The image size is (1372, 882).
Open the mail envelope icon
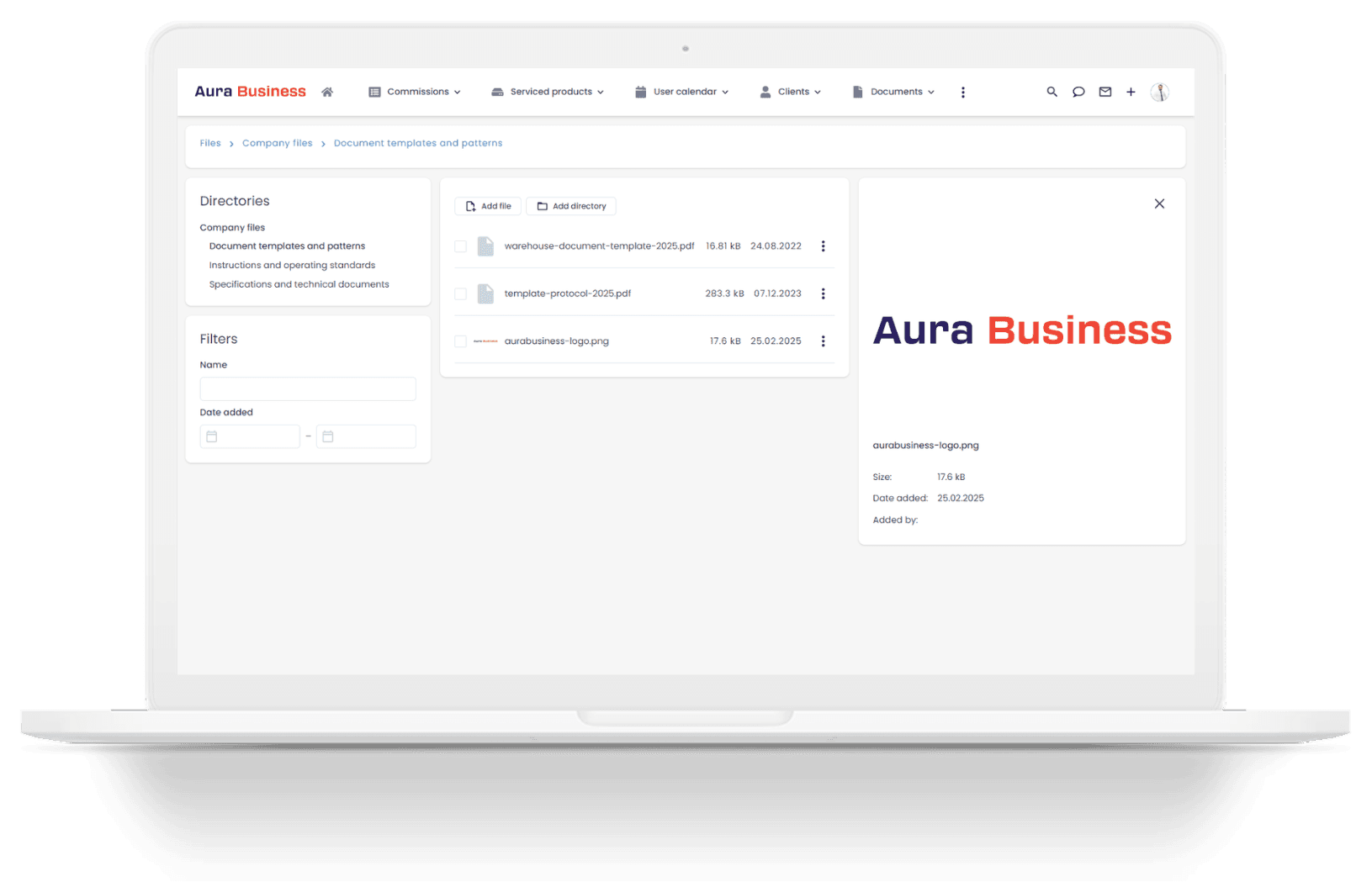(x=1104, y=92)
